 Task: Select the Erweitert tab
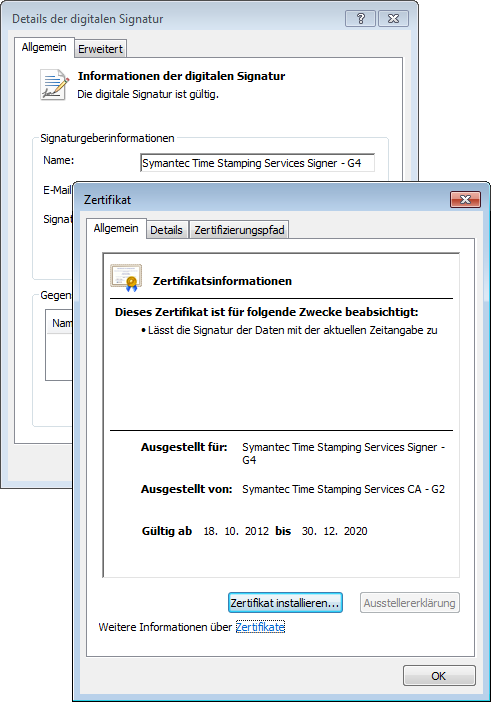click(100, 49)
